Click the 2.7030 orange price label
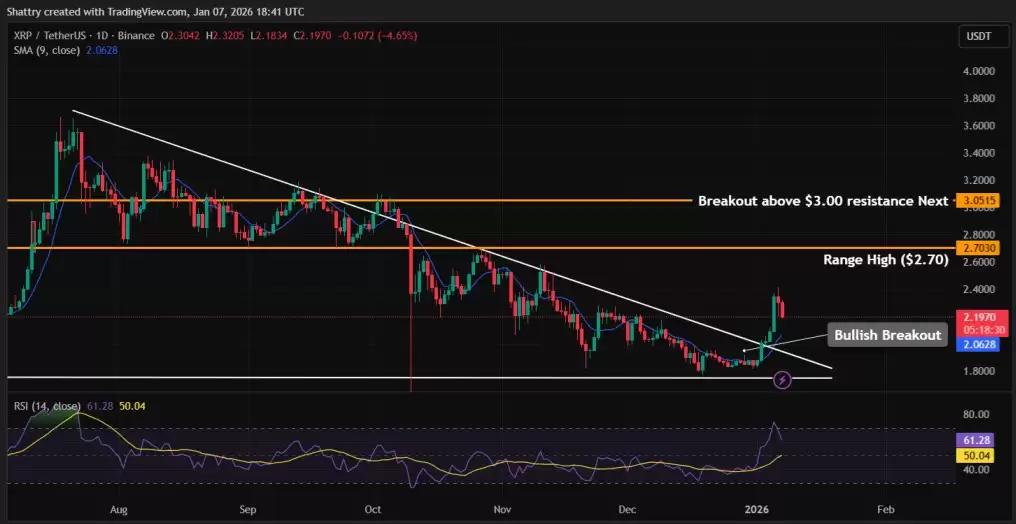This screenshot has width=1016, height=524. coord(978,248)
